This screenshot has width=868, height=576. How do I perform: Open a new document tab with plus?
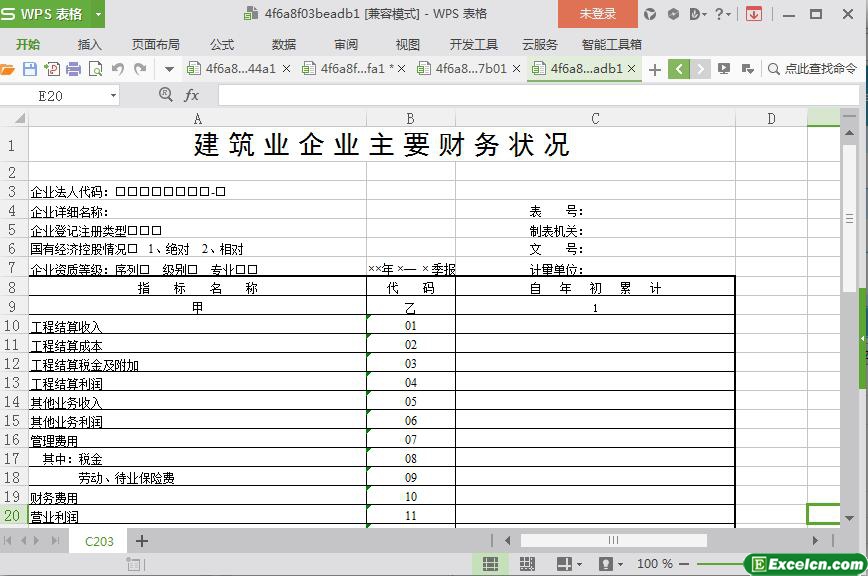pos(655,69)
